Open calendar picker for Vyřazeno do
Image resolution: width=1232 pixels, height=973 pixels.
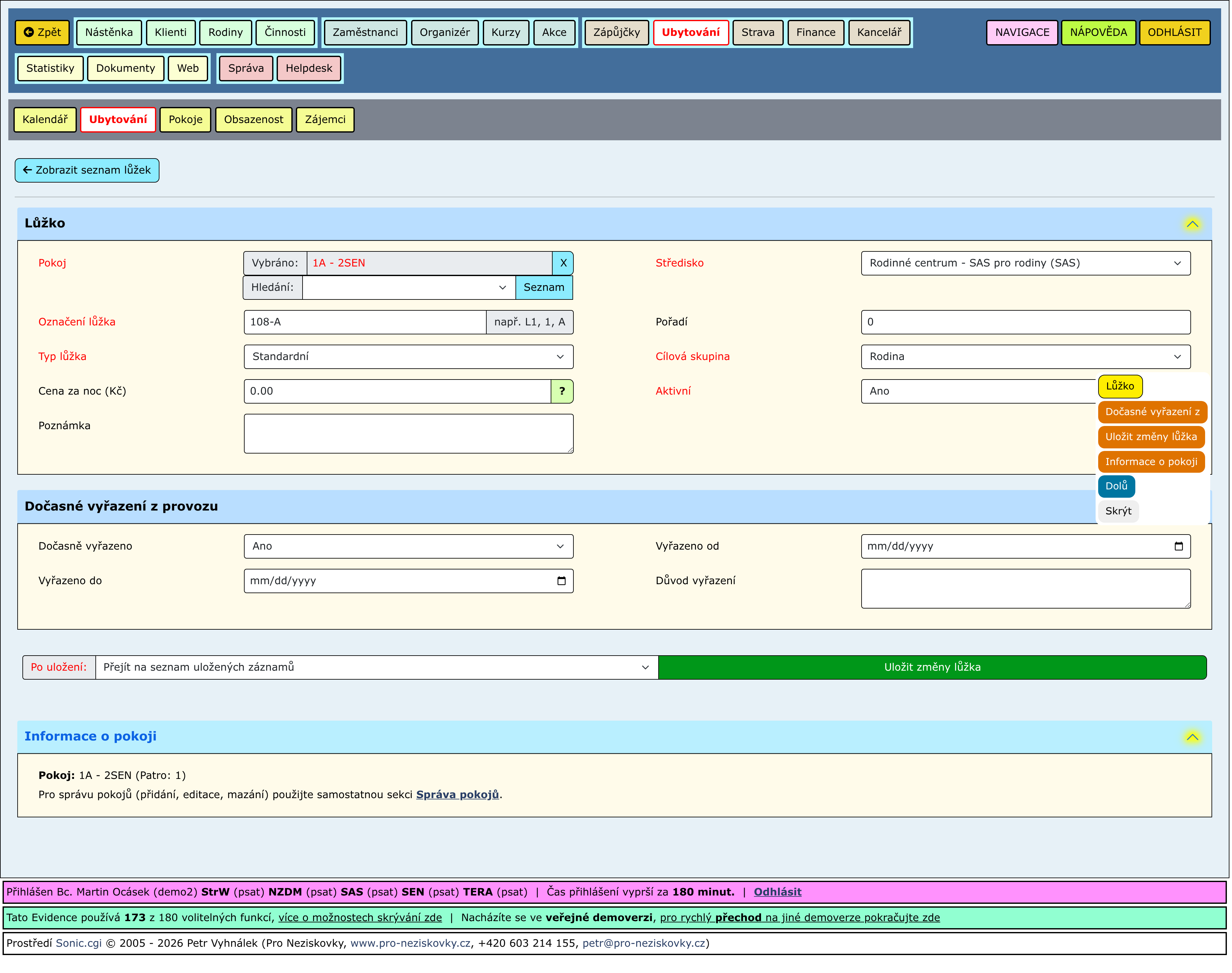pyautogui.click(x=561, y=581)
